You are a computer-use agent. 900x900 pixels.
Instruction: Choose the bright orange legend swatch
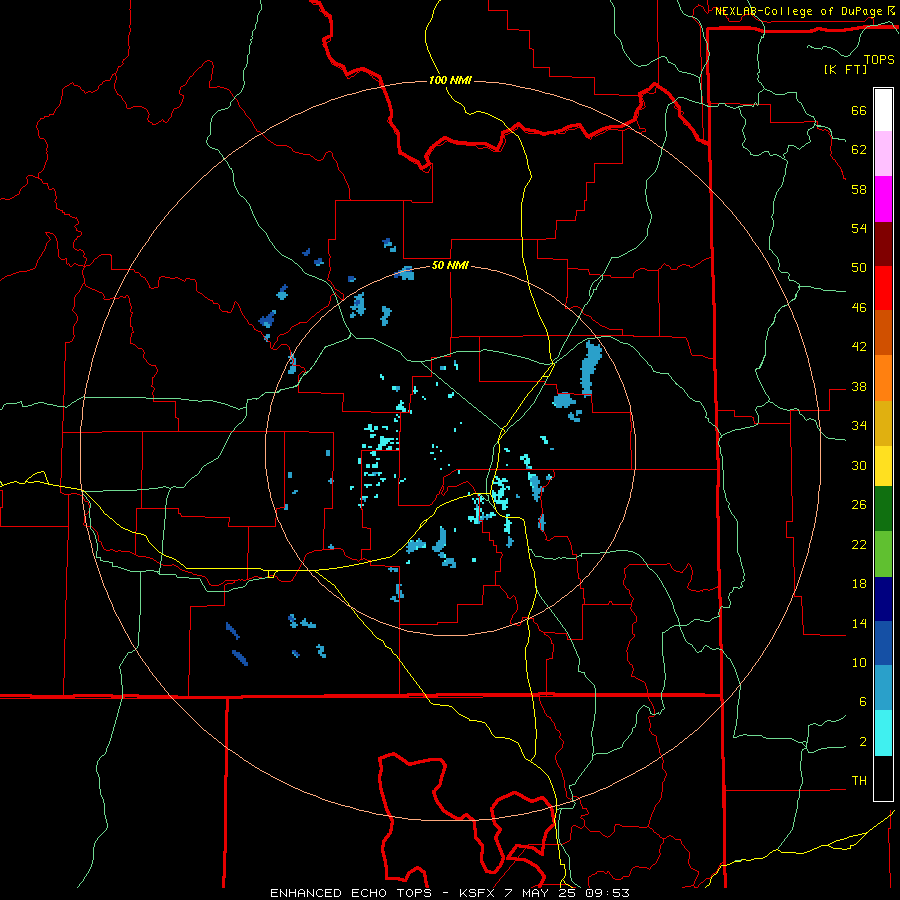(883, 378)
